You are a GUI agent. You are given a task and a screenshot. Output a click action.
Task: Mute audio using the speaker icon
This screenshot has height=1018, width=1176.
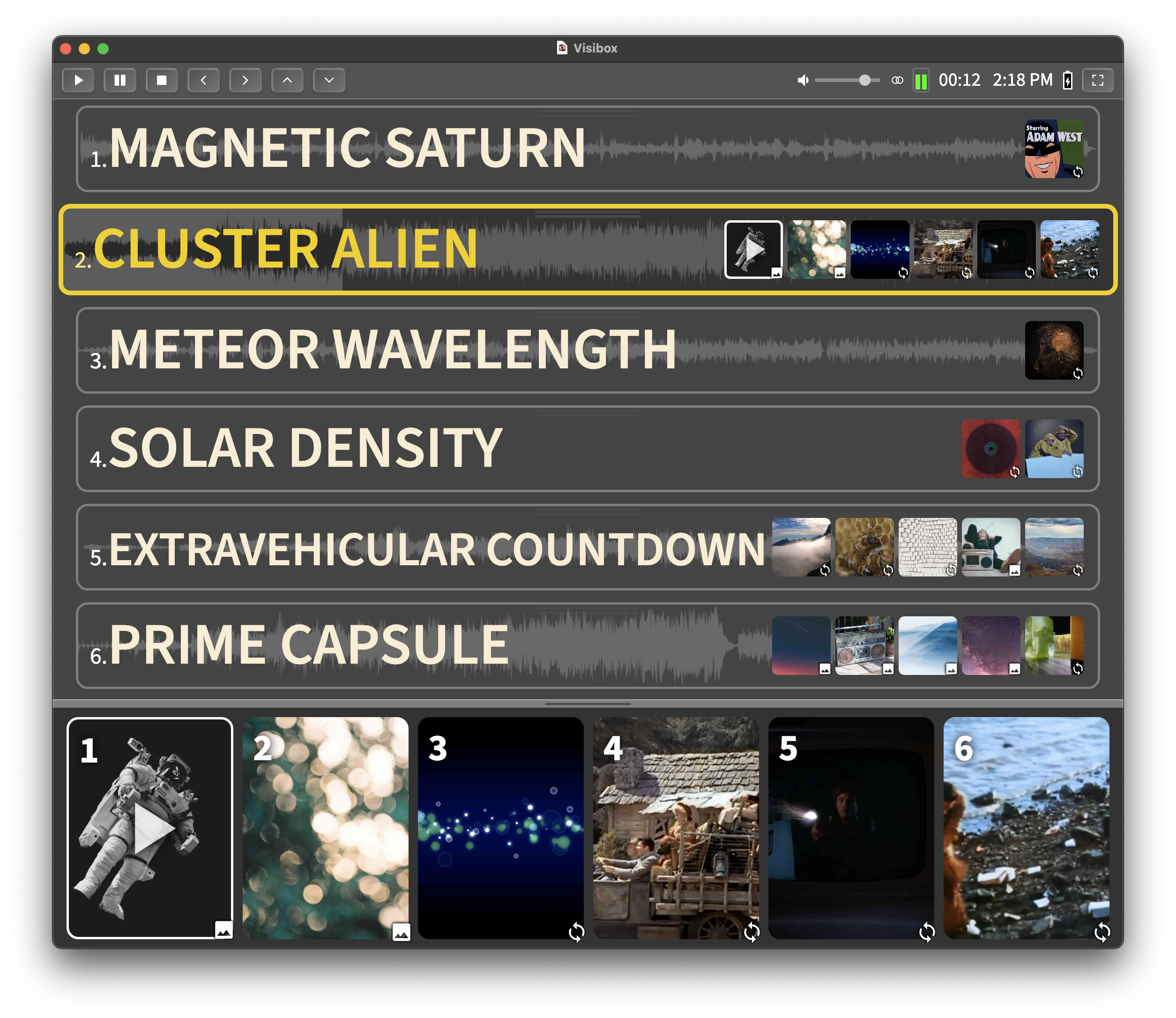[x=803, y=80]
